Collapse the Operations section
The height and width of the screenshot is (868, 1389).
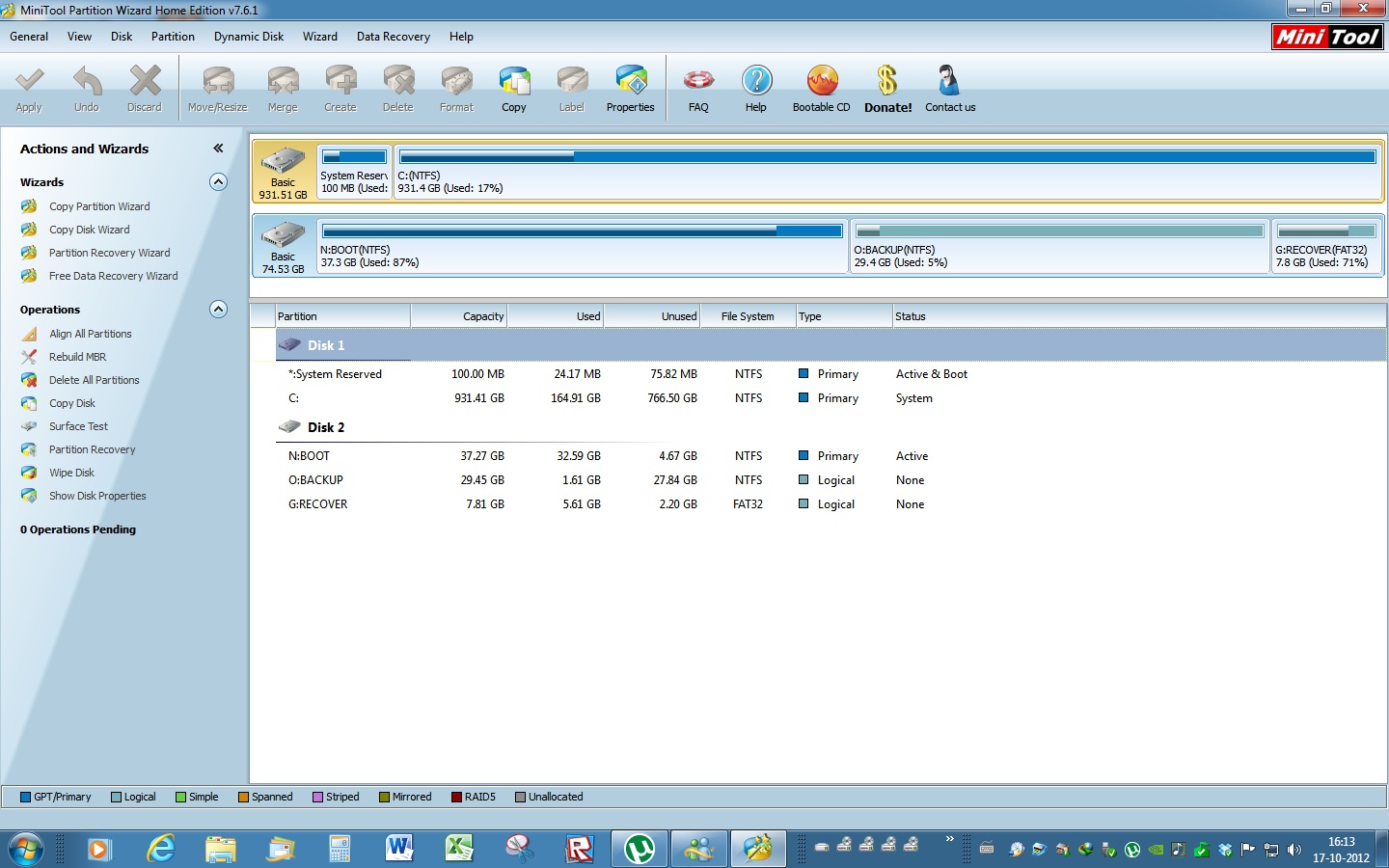219,310
